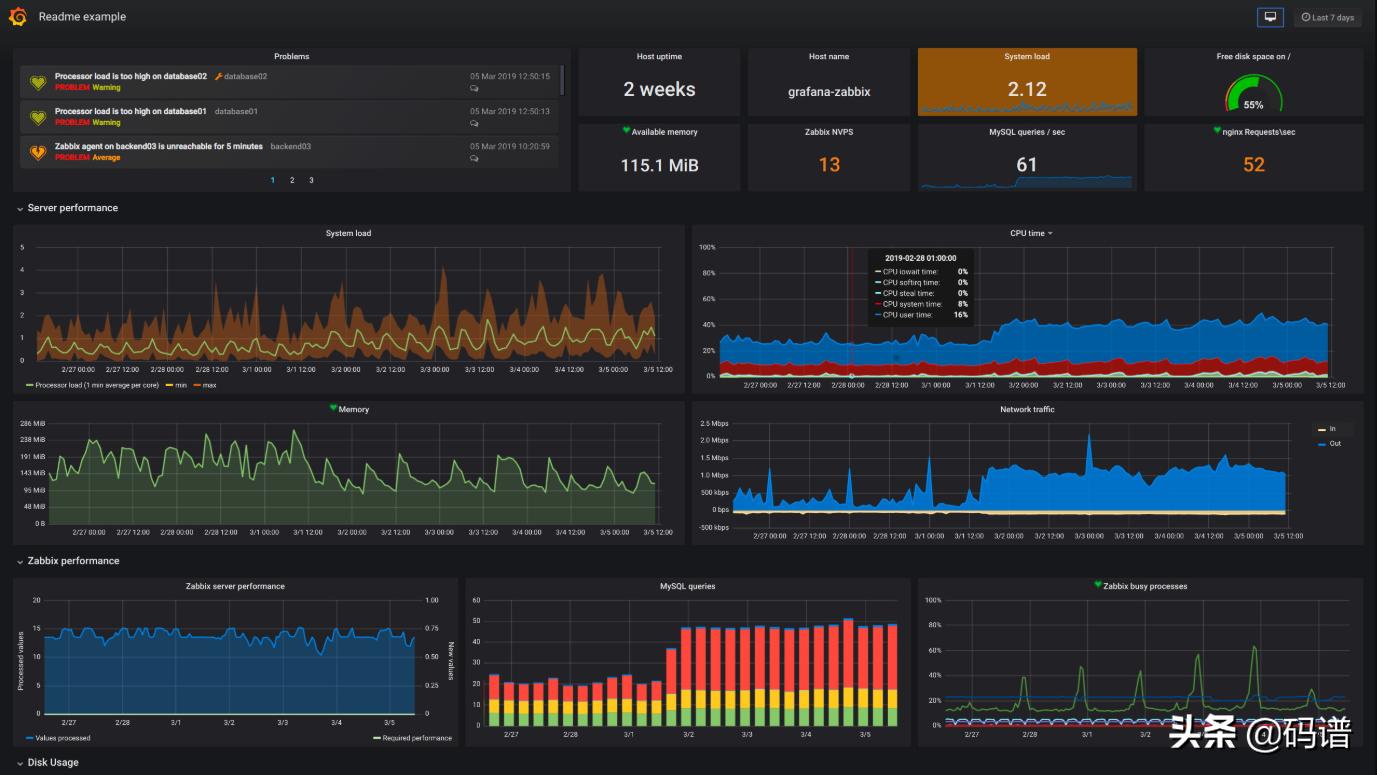Click the CPU user time 16% tooltip row
Viewport: 1377px width, 775px height.
coord(921,315)
